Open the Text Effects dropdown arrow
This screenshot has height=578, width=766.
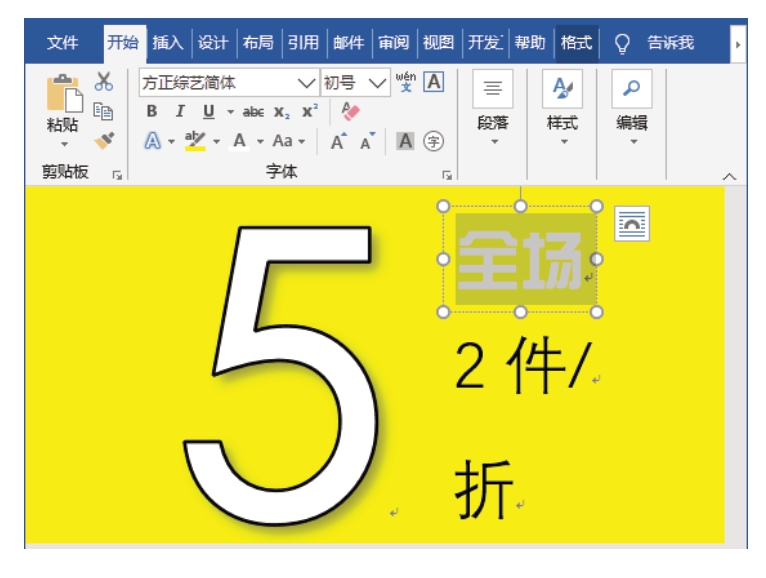point(171,142)
